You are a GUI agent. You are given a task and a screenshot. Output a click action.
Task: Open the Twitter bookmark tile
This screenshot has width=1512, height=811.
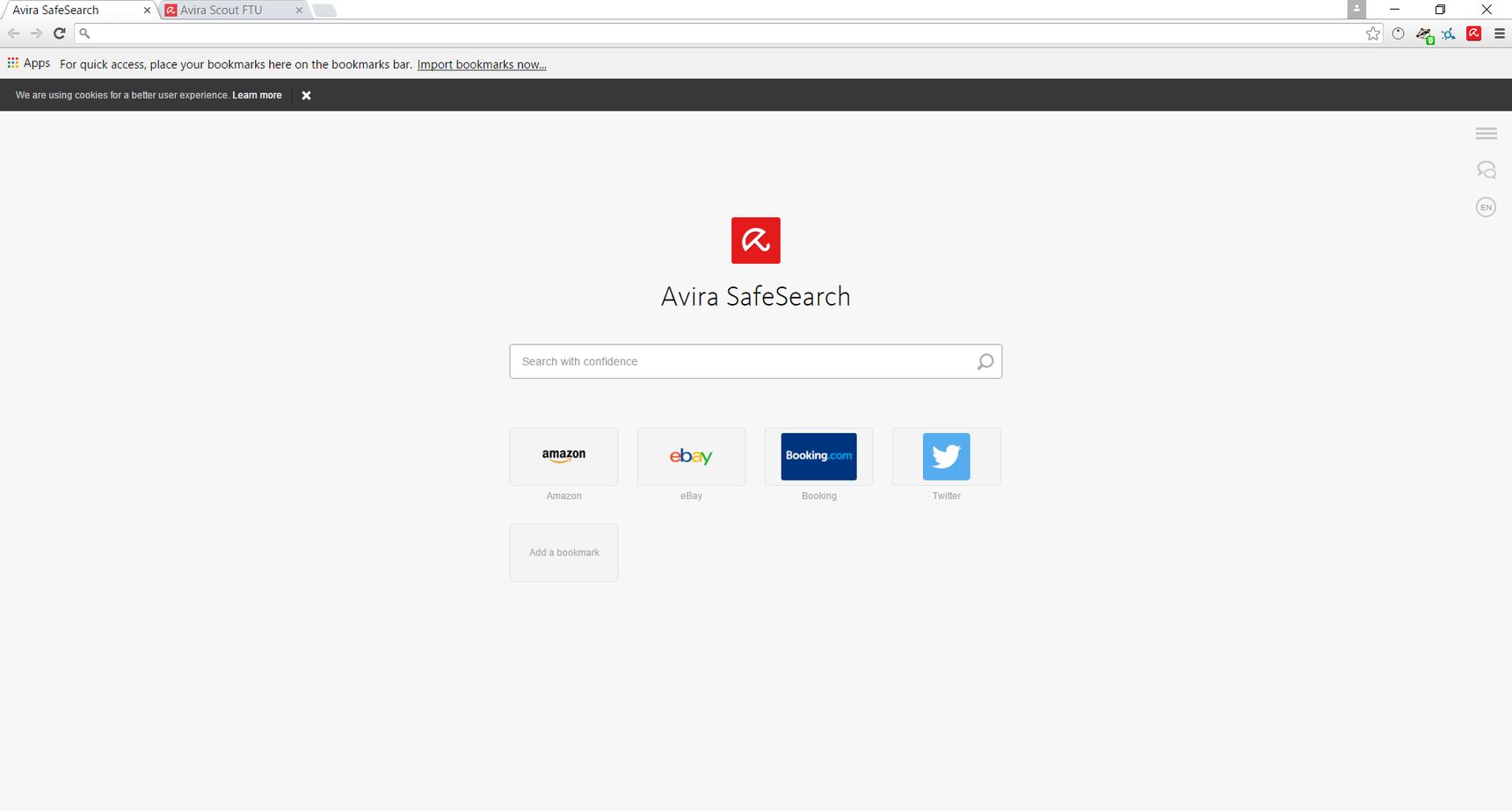pos(946,456)
